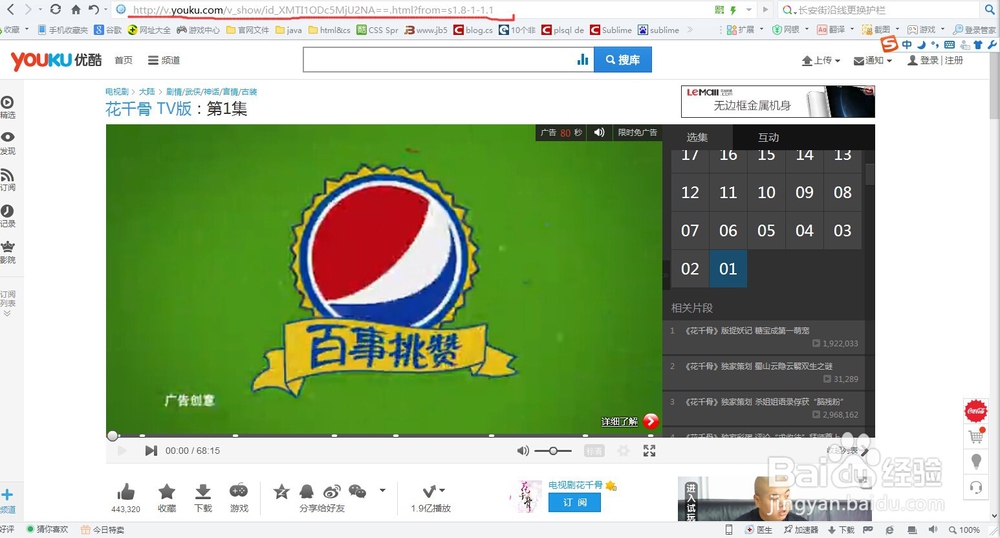Click the browser address bar URL

point(312,10)
